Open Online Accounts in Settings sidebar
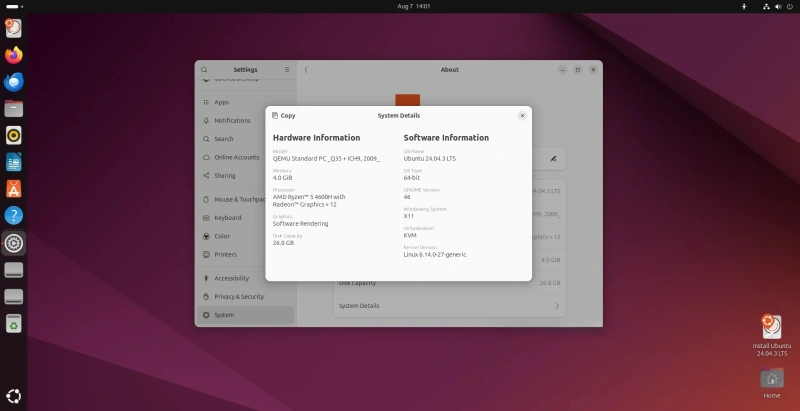This screenshot has height=411, width=800. 245,158
